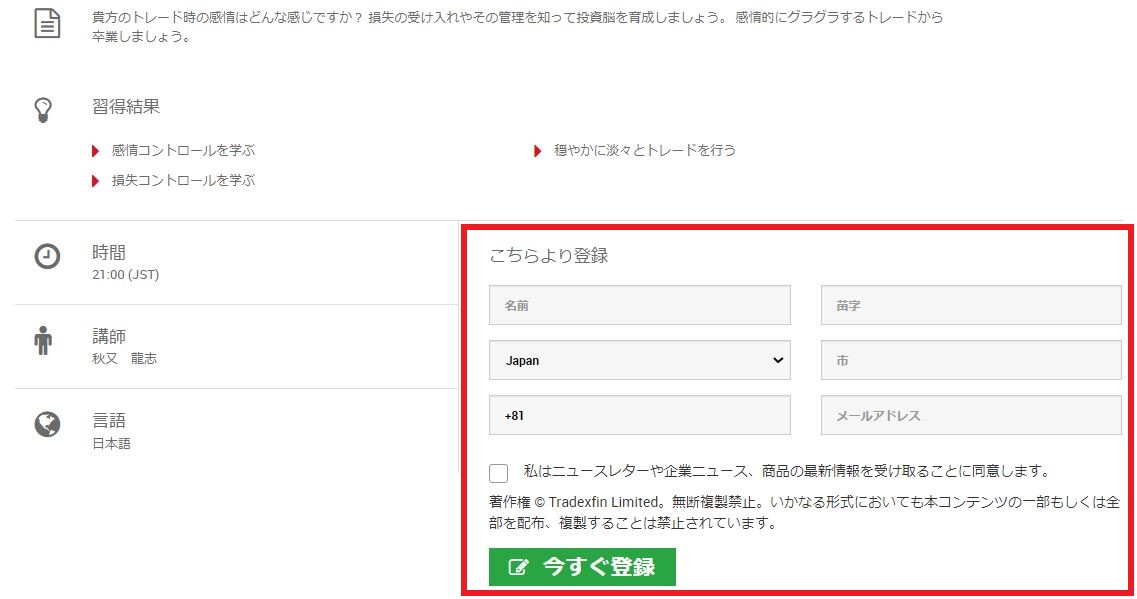The width and height of the screenshot is (1137, 599).
Task: Click the こちらより登録 form heading
Action: coord(548,256)
